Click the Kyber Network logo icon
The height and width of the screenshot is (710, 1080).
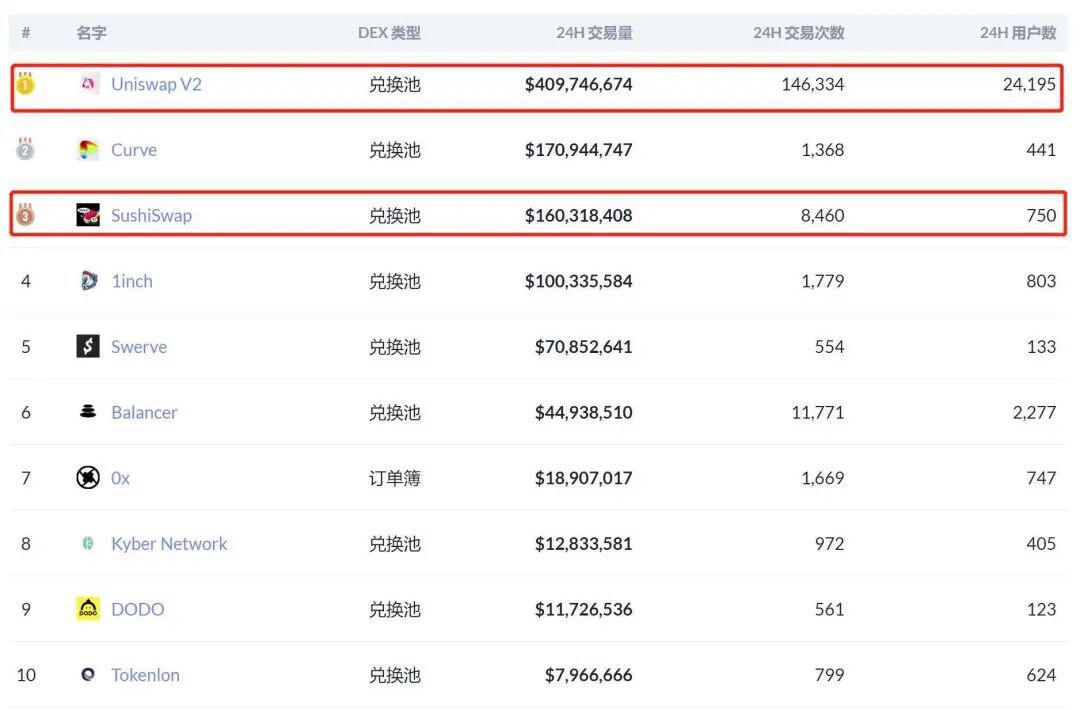(88, 543)
